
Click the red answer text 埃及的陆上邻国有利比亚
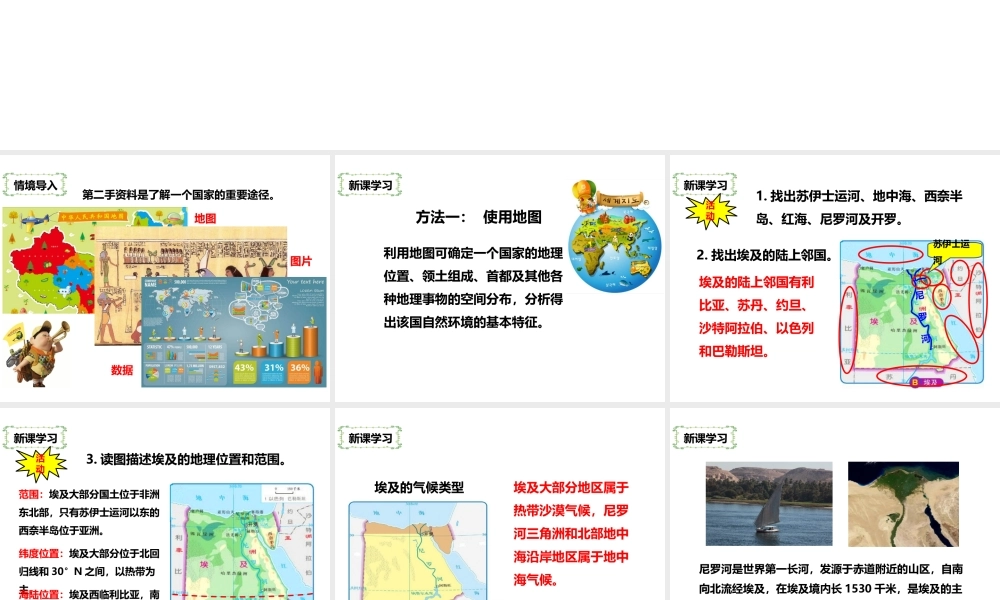pos(756,317)
